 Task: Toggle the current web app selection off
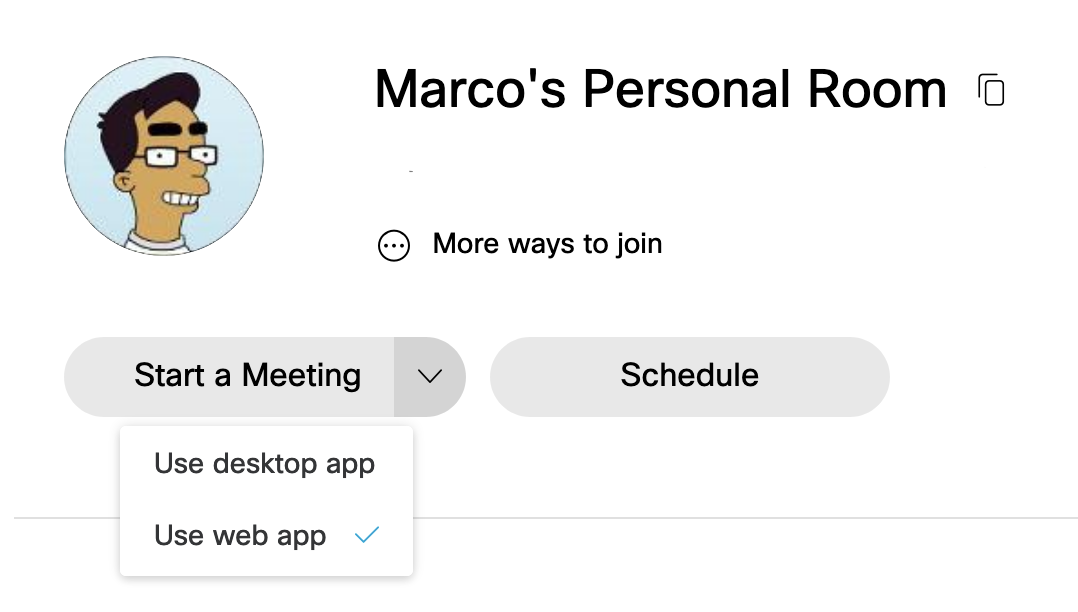(x=240, y=535)
